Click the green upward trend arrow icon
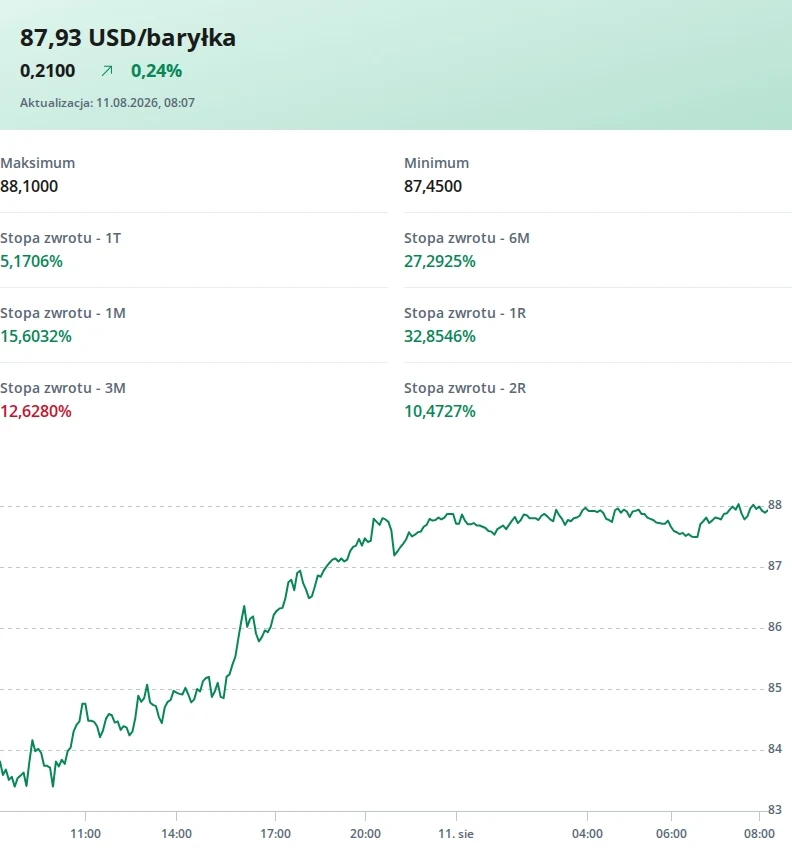Image resolution: width=792 pixels, height=865 pixels. coord(107,71)
